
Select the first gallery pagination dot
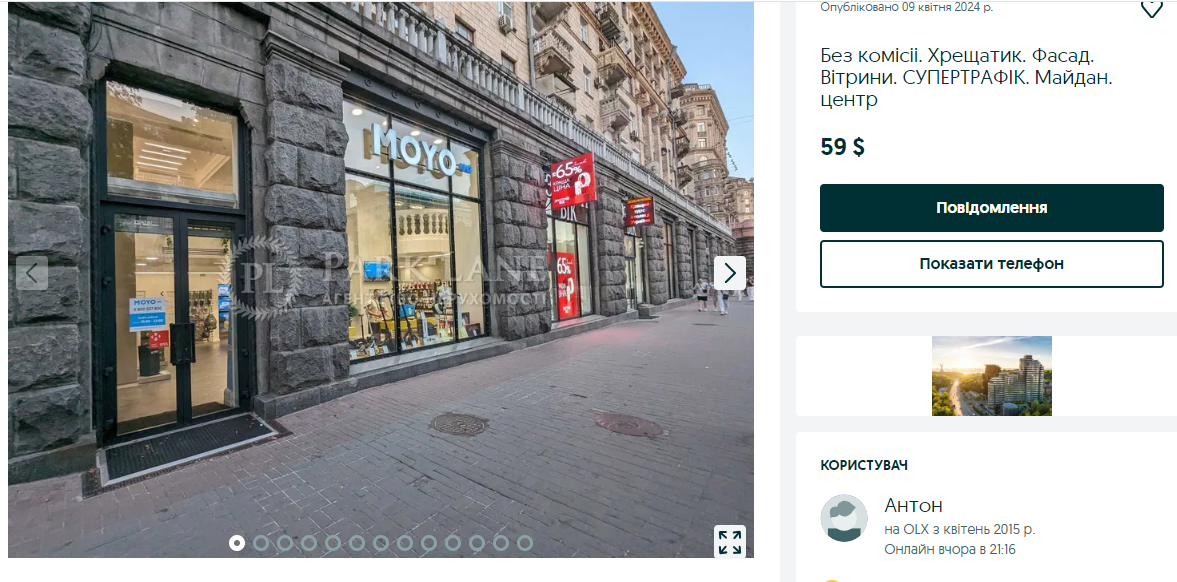coord(236,542)
